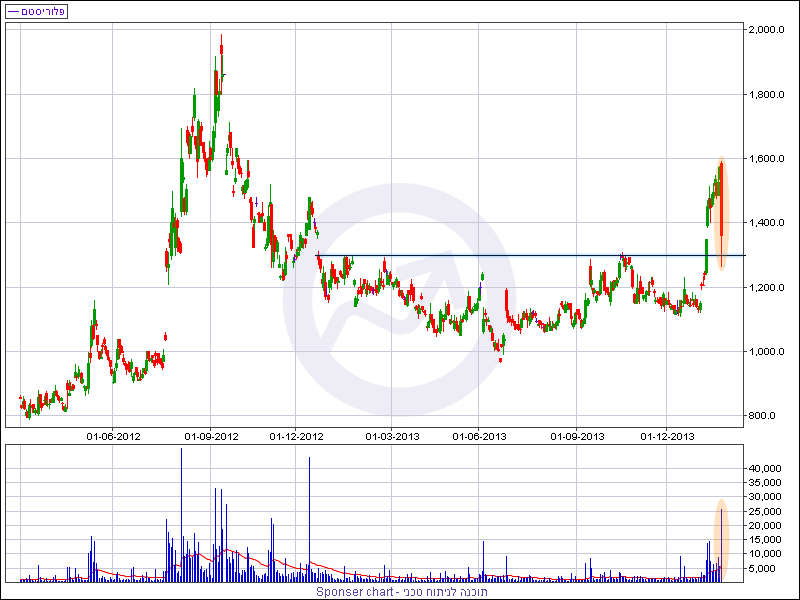Click the 01-12-2012 date label
Viewport: 800px width, 600px height.
click(x=296, y=437)
